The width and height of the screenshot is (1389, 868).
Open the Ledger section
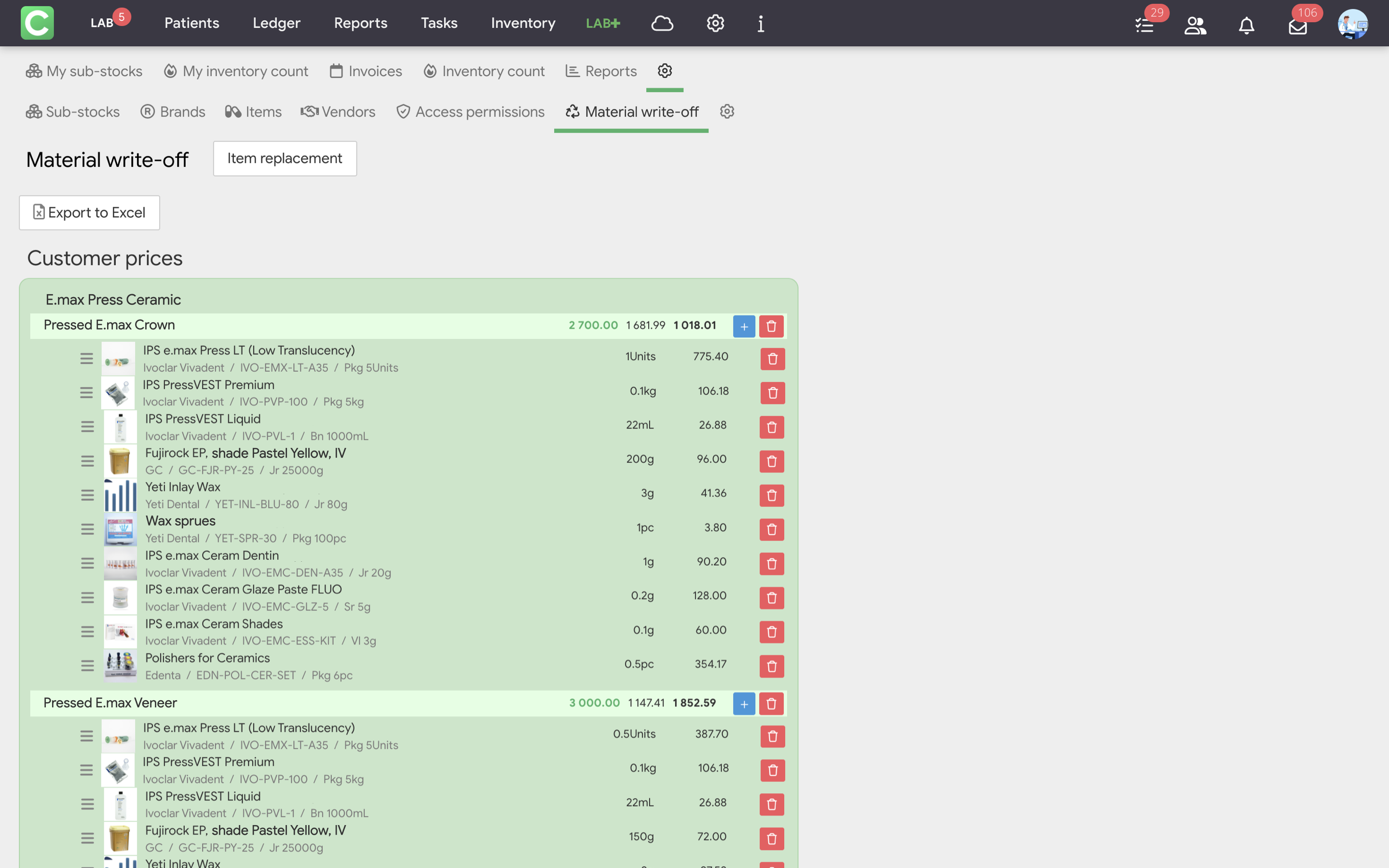point(277,23)
